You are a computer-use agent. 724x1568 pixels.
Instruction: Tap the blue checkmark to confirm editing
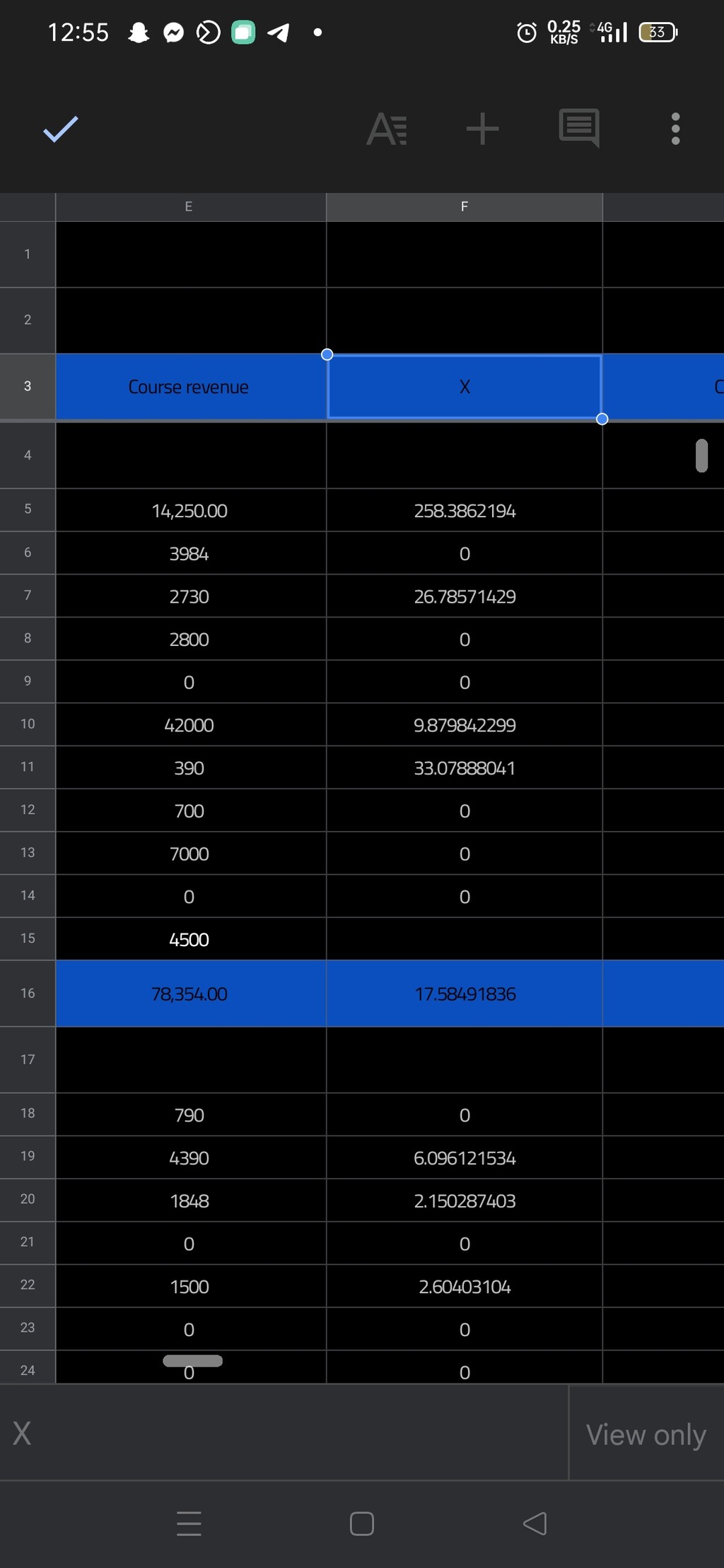[61, 129]
